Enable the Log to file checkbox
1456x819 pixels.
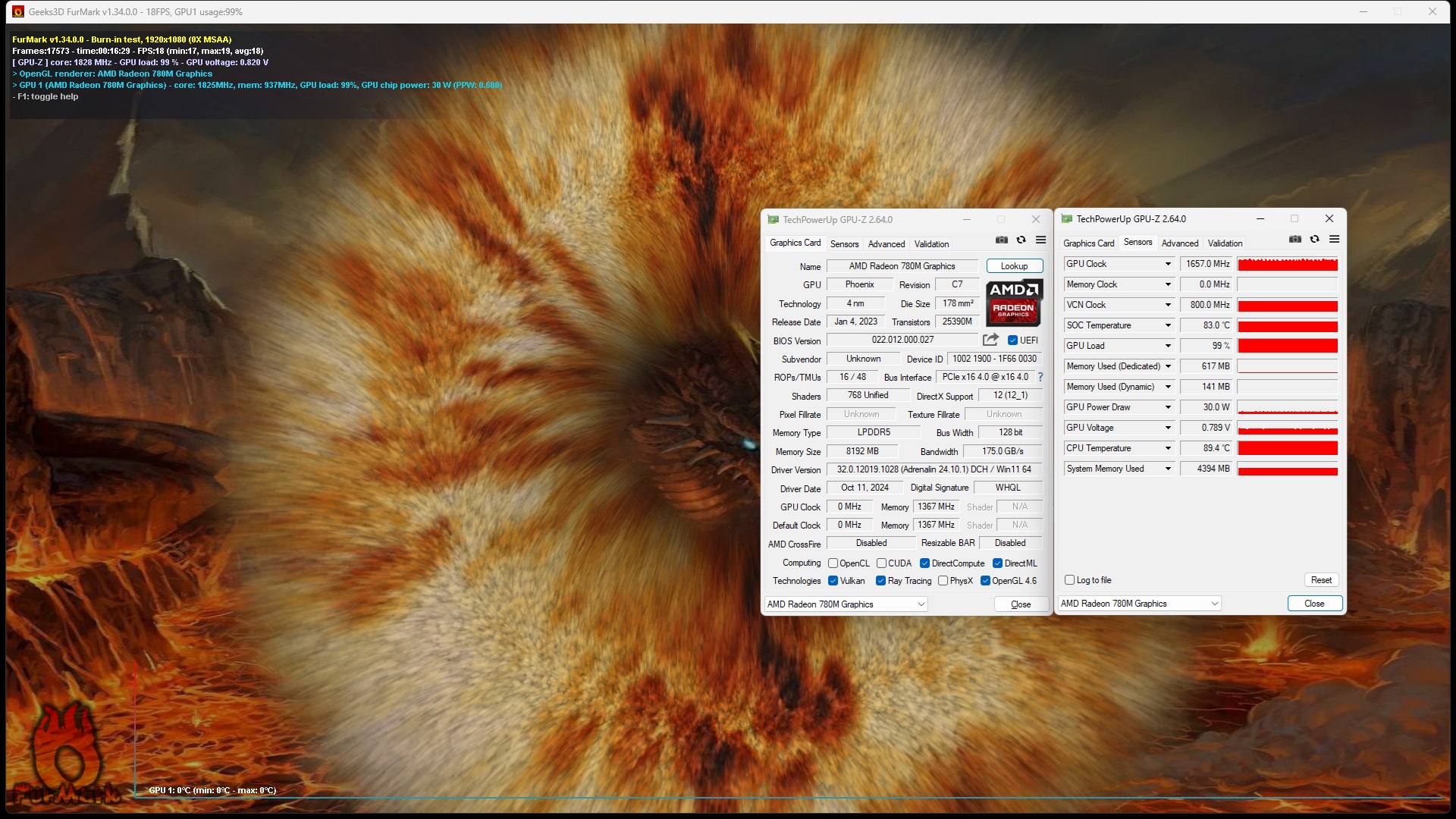[1069, 580]
